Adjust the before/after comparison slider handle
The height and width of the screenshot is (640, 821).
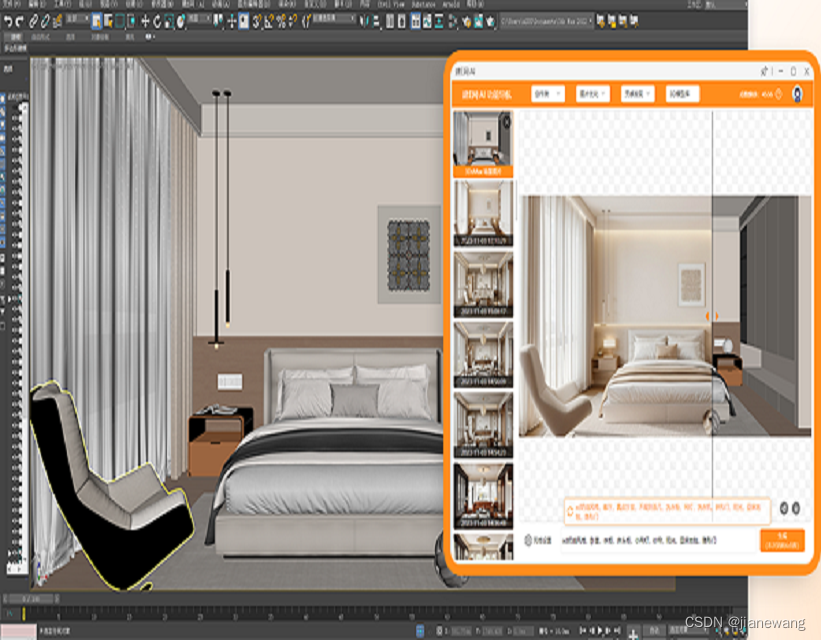pyautogui.click(x=712, y=316)
